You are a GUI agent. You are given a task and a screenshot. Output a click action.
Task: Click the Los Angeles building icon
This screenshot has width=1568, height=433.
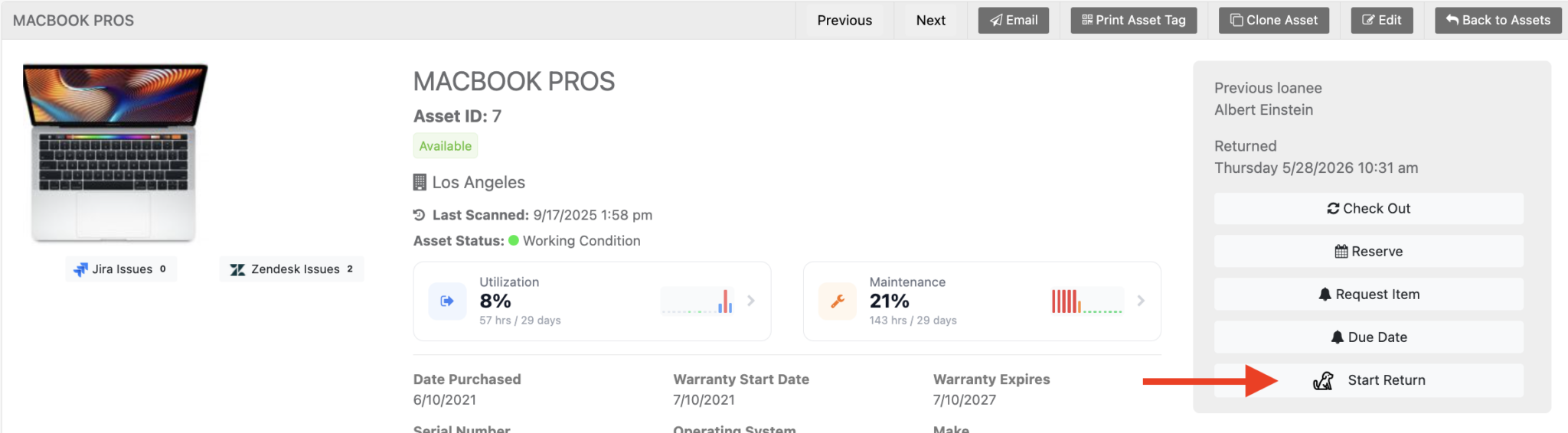(420, 182)
